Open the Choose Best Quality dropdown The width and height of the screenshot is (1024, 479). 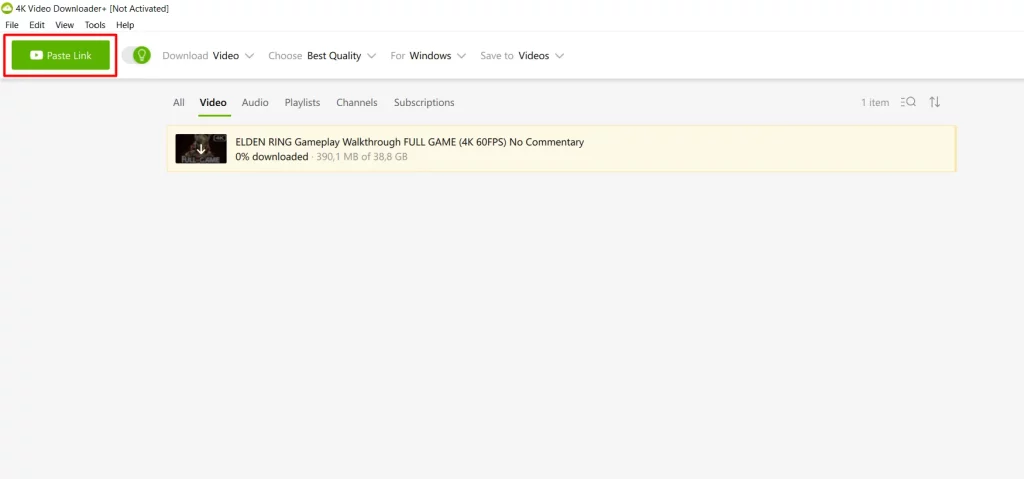point(322,56)
